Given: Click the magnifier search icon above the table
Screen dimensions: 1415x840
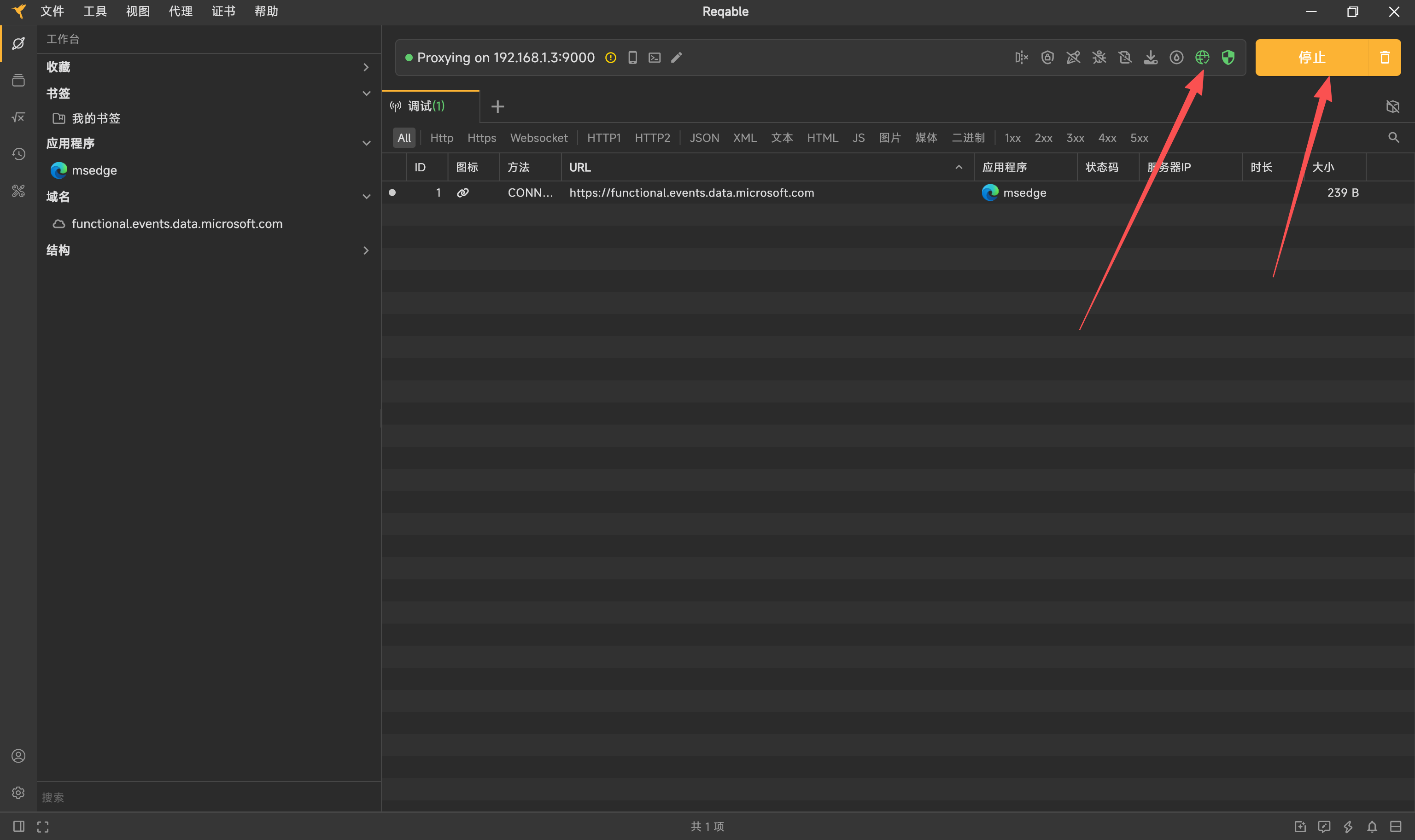Looking at the screenshot, I should (x=1393, y=138).
